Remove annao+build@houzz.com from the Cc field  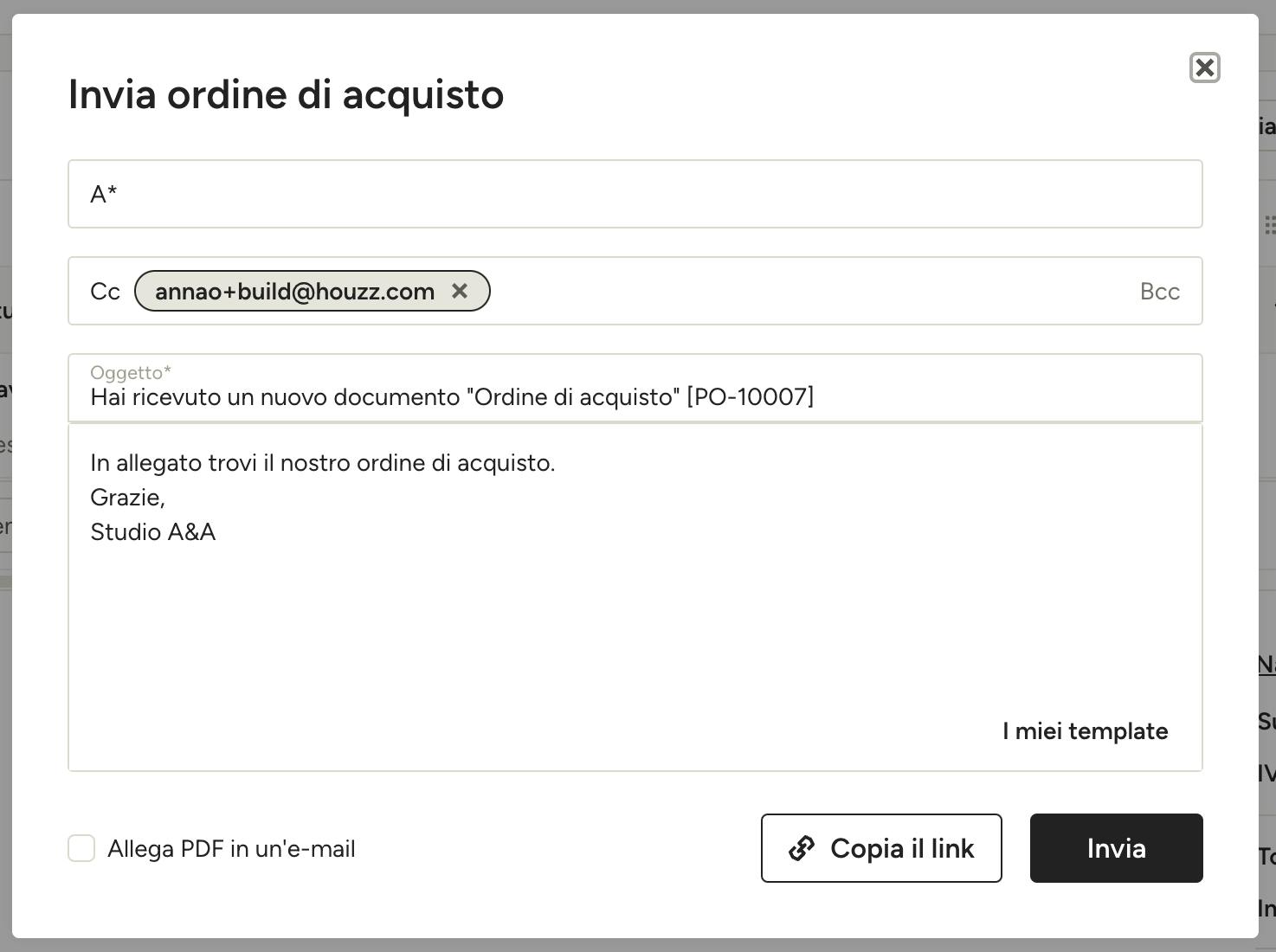460,291
